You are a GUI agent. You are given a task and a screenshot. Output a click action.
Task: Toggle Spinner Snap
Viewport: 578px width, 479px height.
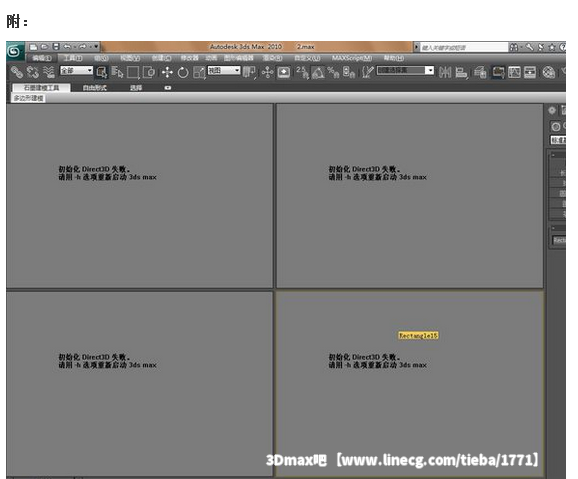[348, 72]
